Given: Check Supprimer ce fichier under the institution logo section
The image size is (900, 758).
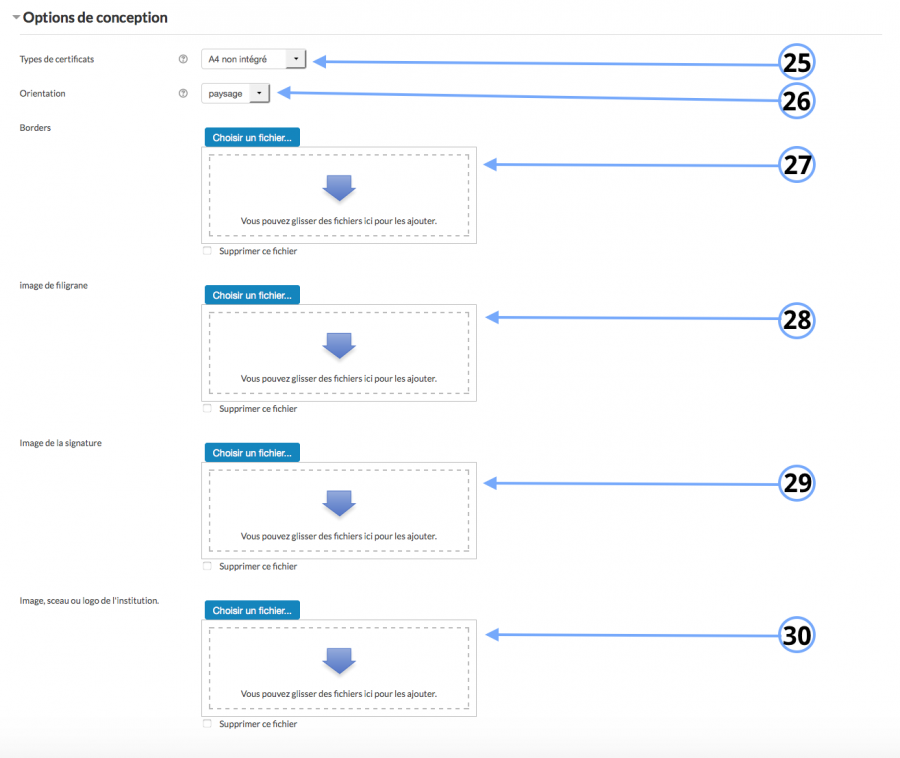Looking at the screenshot, I should click(x=206, y=723).
